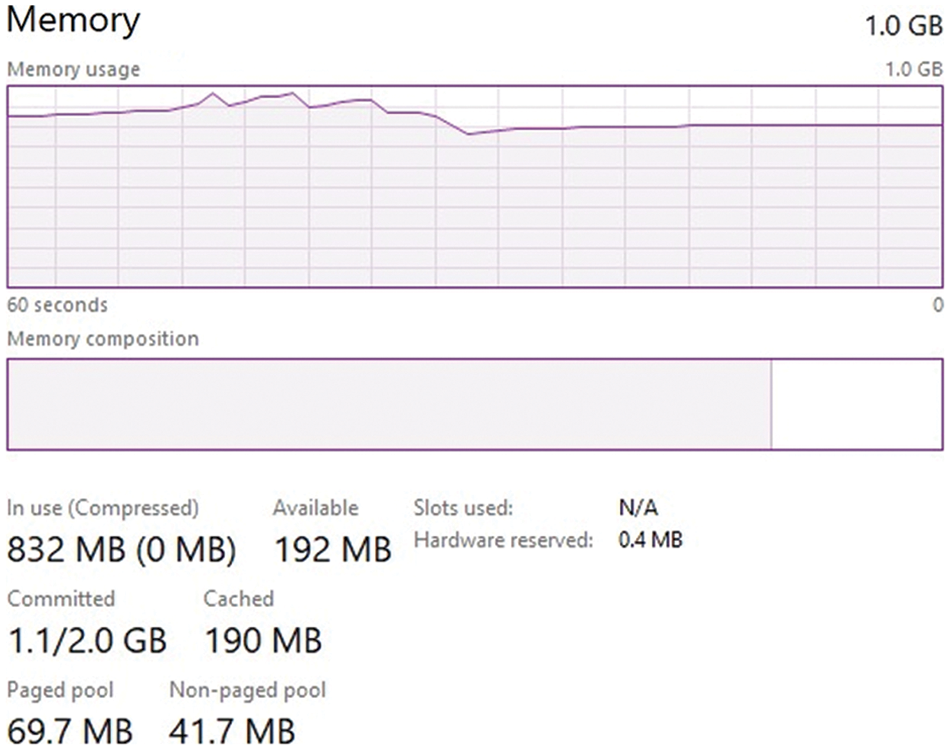Click the 832 MB (0 MB) value
950x750 pixels.
pos(121,549)
